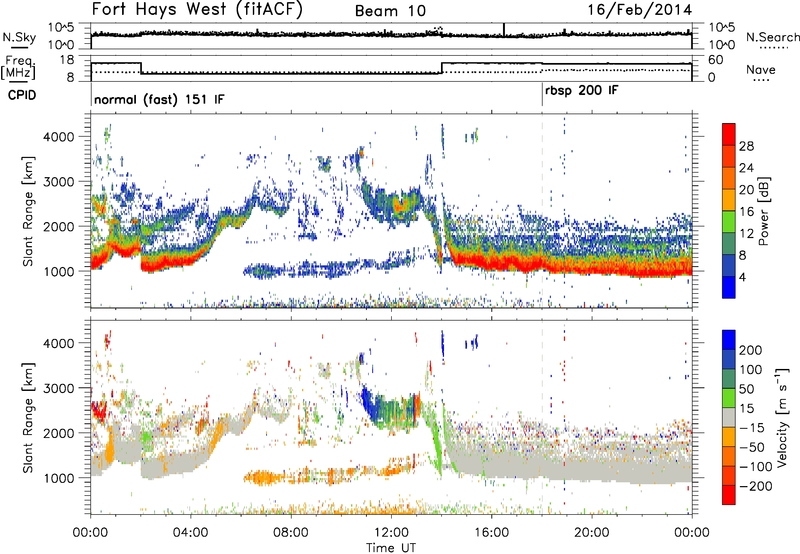800x554 pixels.
Task: Click the '24' tick on Power colorbar
Action: [x=746, y=168]
